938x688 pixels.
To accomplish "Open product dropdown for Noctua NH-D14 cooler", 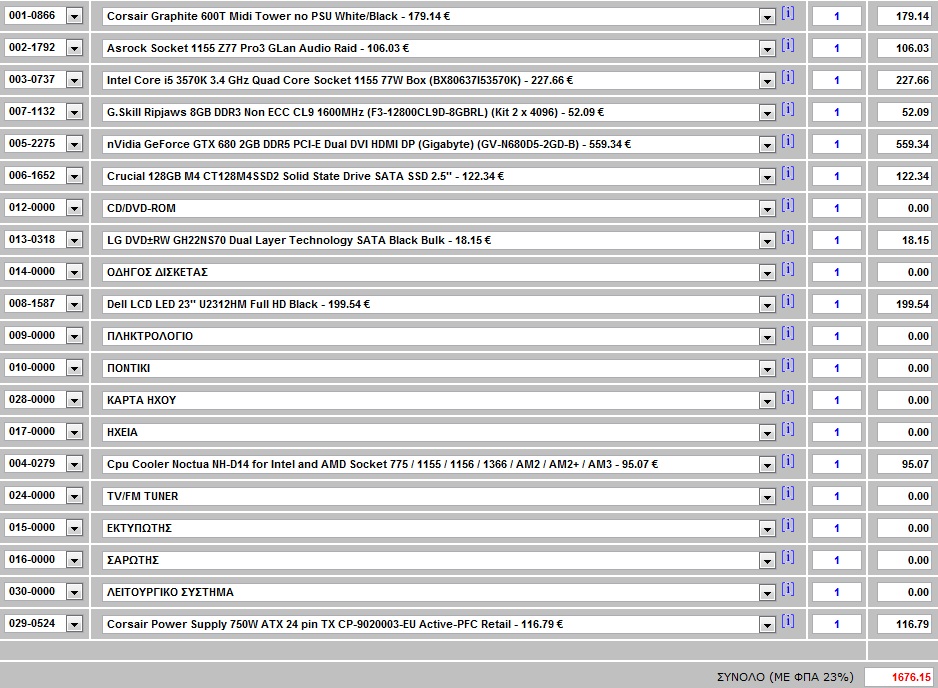I will (767, 465).
